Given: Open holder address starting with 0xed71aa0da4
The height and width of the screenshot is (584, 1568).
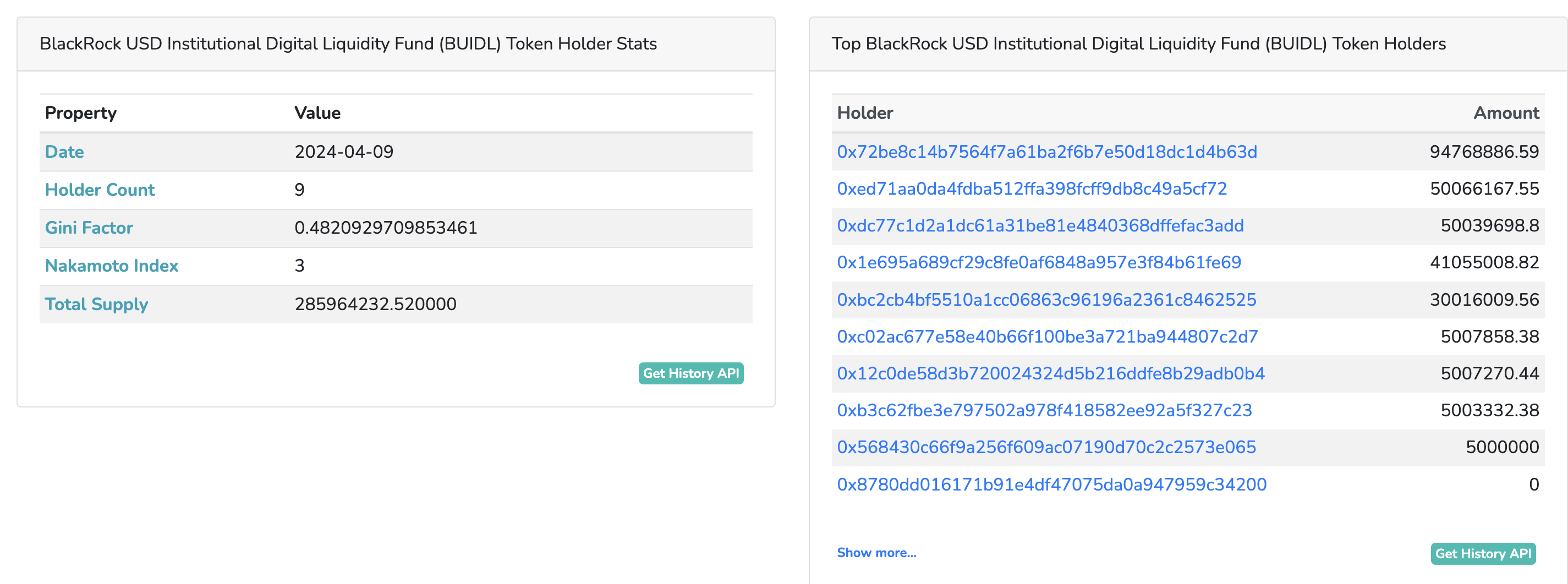Looking at the screenshot, I should [x=1032, y=189].
